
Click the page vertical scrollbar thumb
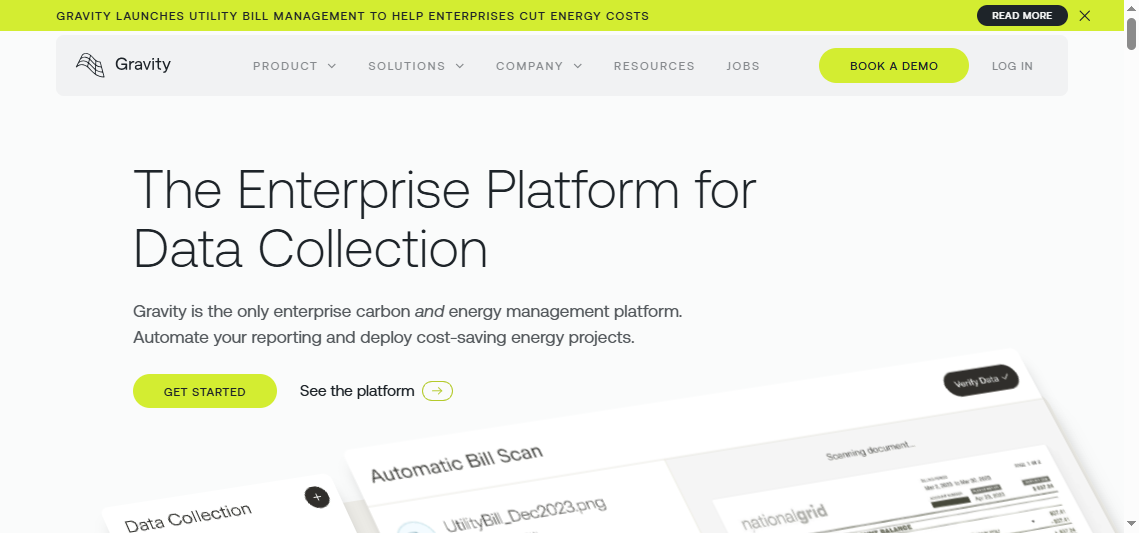(1131, 34)
